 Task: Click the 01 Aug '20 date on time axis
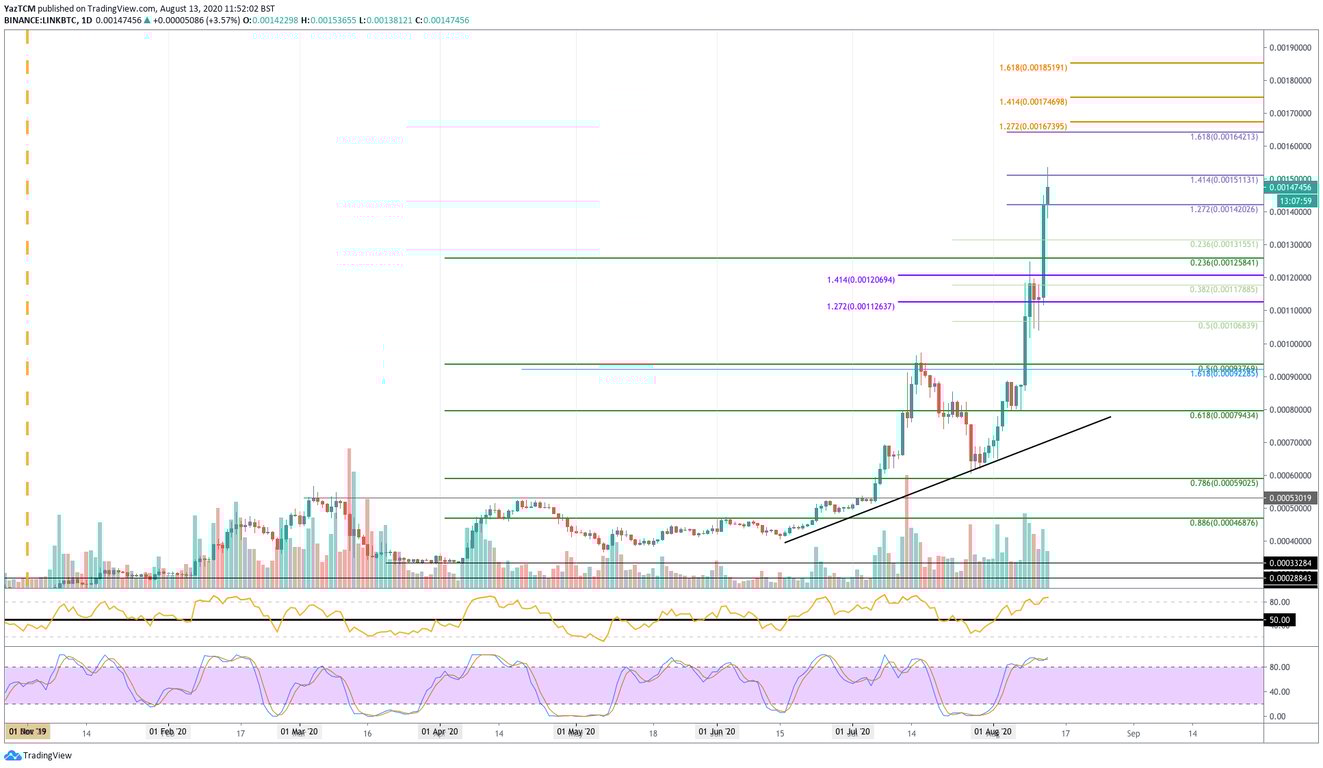point(994,731)
